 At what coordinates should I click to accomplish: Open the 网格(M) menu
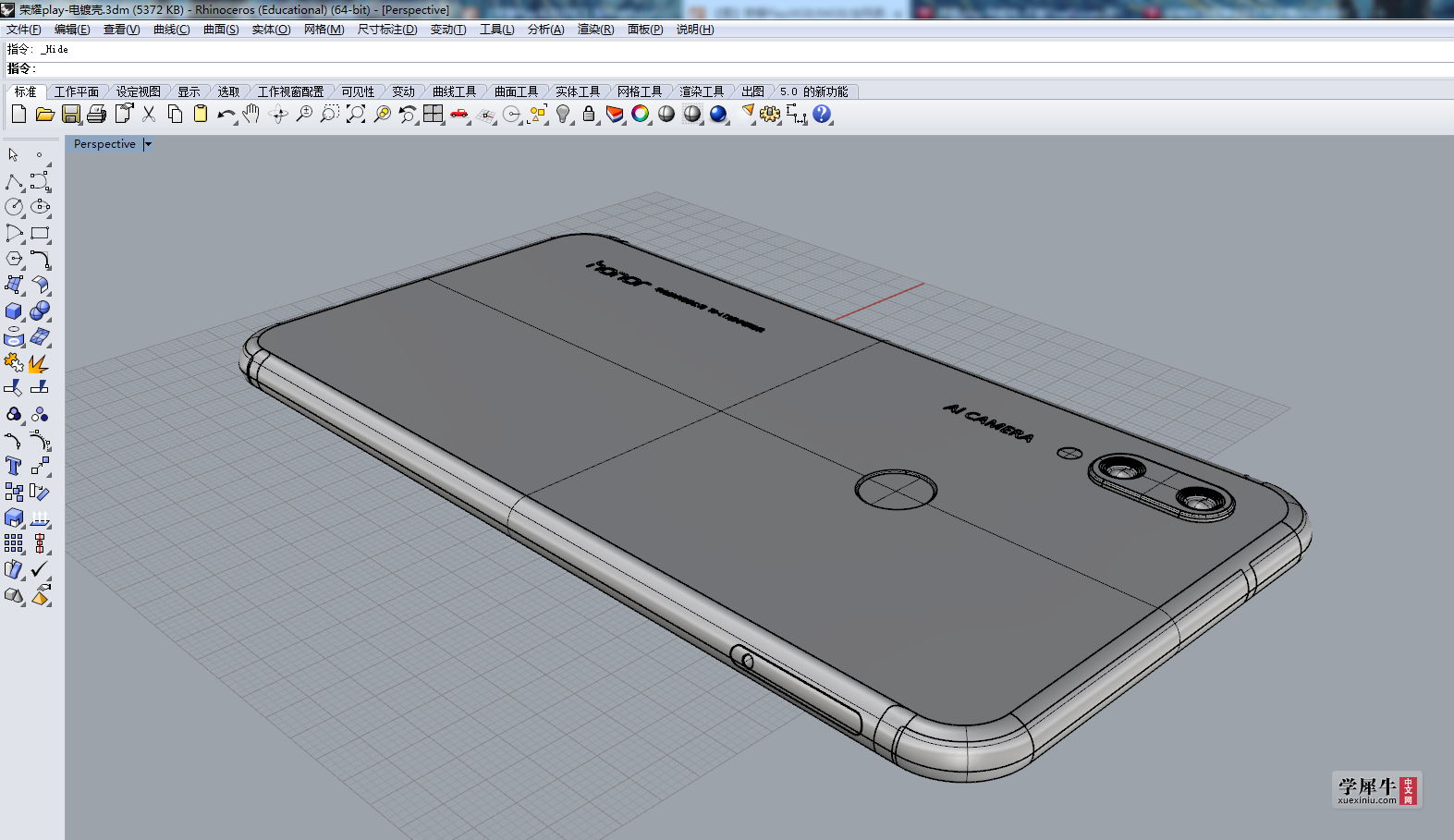pyautogui.click(x=324, y=30)
